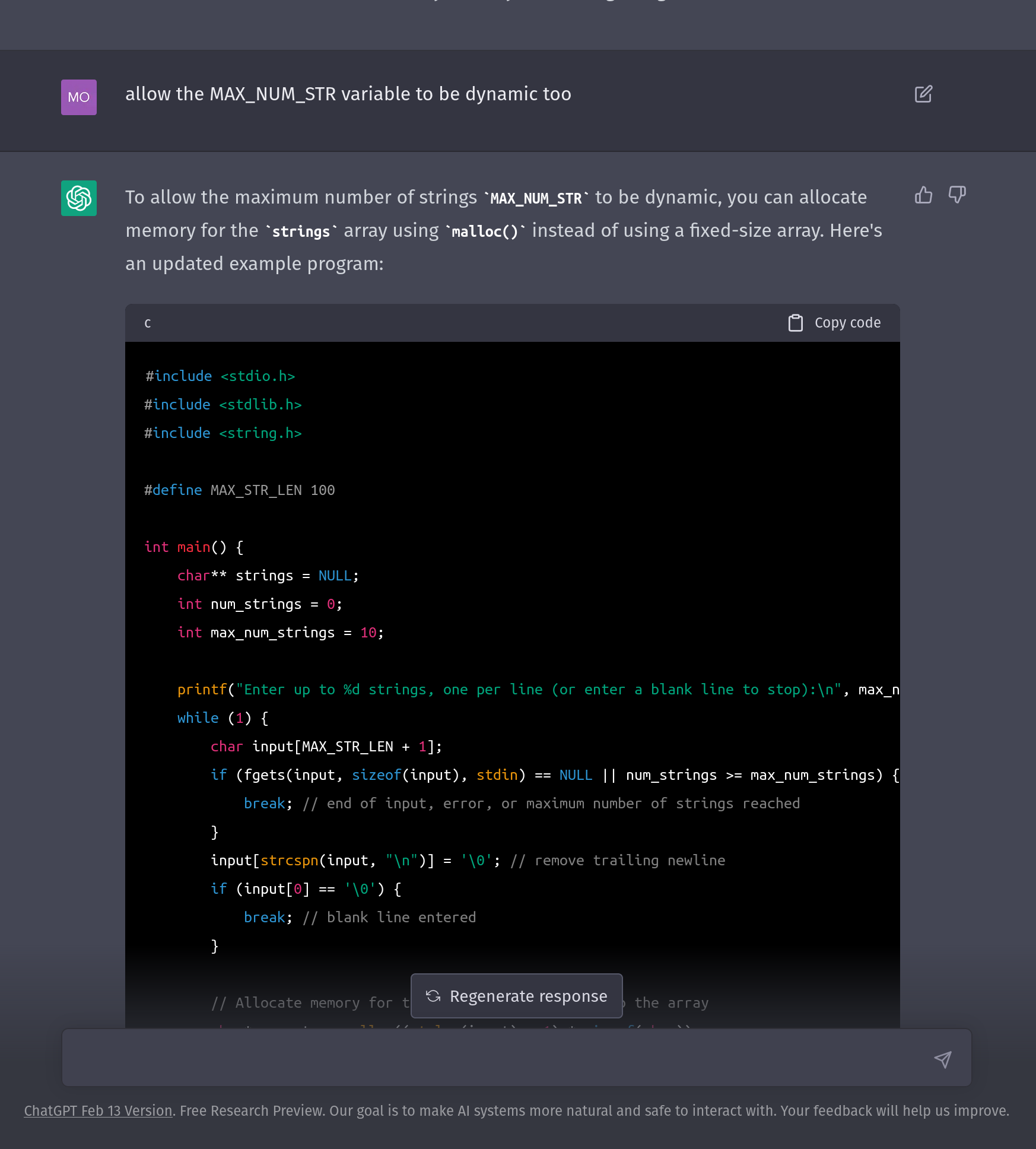
Task: Click the 'end of input, error' comment line
Action: point(522,804)
